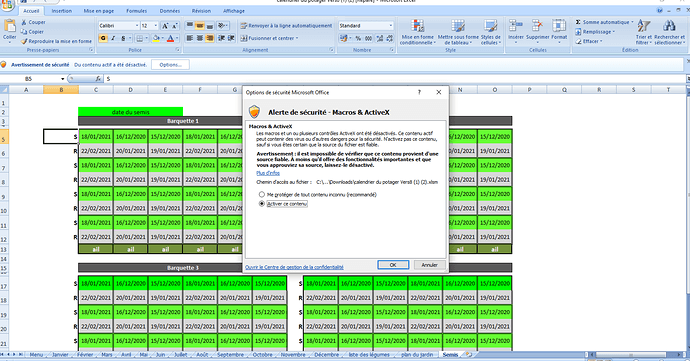Confirm the security dialog with OK
The width and height of the screenshot is (690, 361).
(393, 265)
